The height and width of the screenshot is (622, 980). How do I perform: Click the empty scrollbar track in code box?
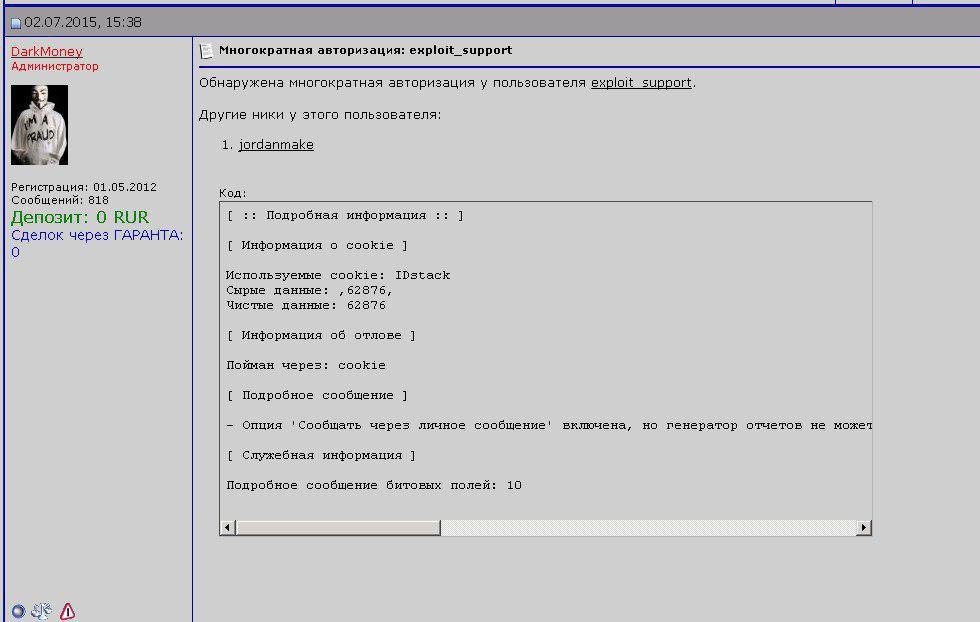coord(649,528)
